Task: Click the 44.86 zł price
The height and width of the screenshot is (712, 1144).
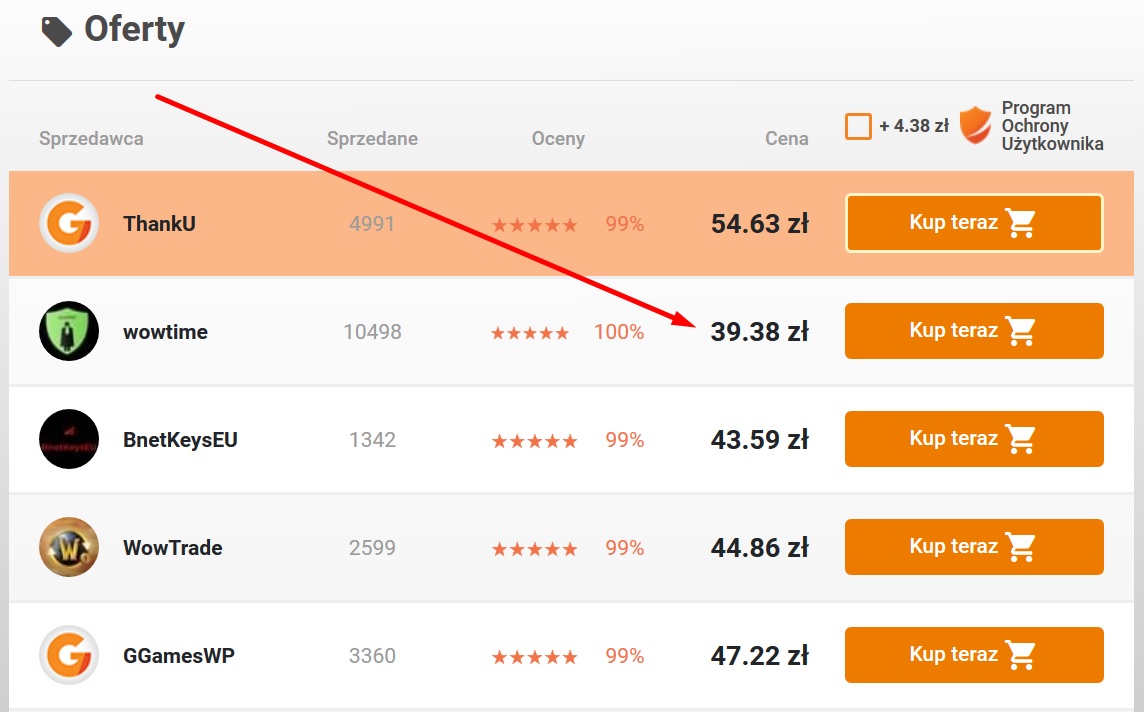Action: (x=760, y=547)
